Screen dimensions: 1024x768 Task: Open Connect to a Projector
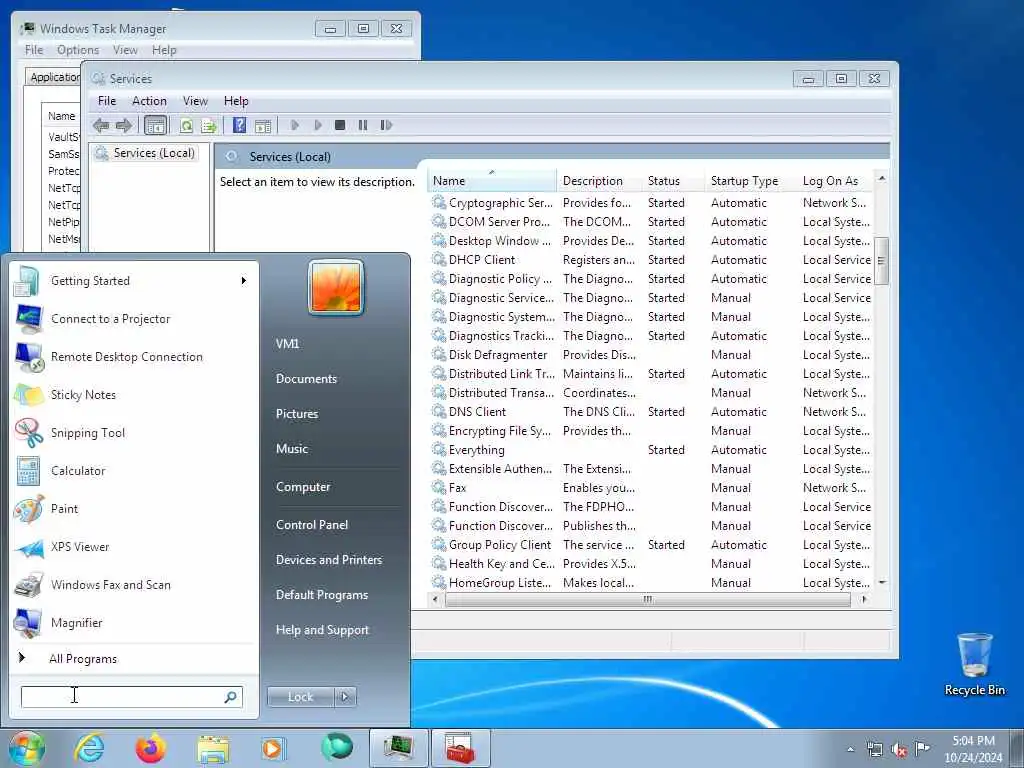(134, 319)
